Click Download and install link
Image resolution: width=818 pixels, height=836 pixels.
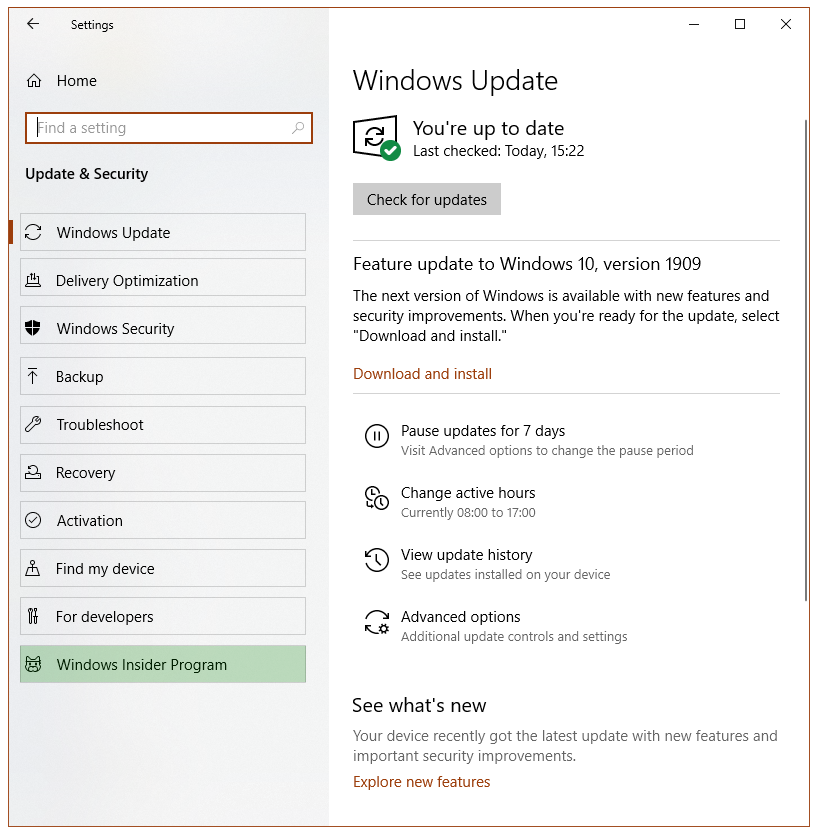click(x=422, y=374)
